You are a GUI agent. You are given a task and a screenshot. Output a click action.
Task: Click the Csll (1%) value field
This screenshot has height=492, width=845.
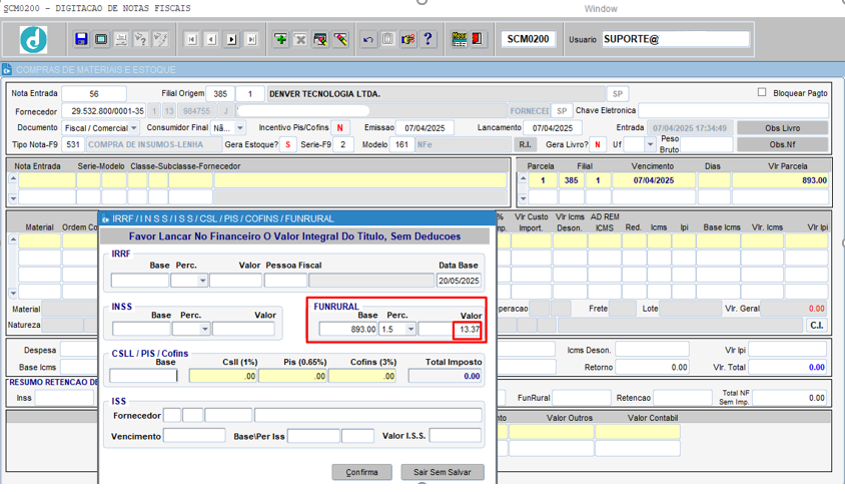point(223,376)
